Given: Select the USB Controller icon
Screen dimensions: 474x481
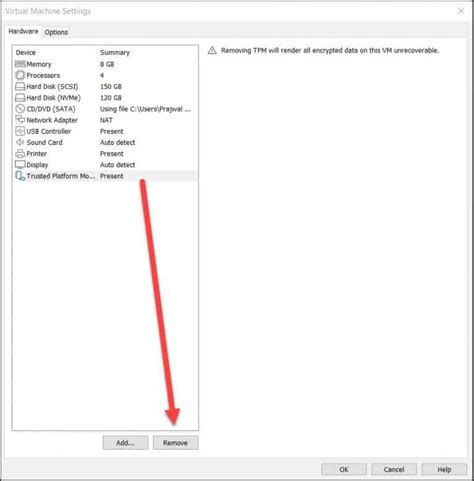Looking at the screenshot, I should click(20, 131).
